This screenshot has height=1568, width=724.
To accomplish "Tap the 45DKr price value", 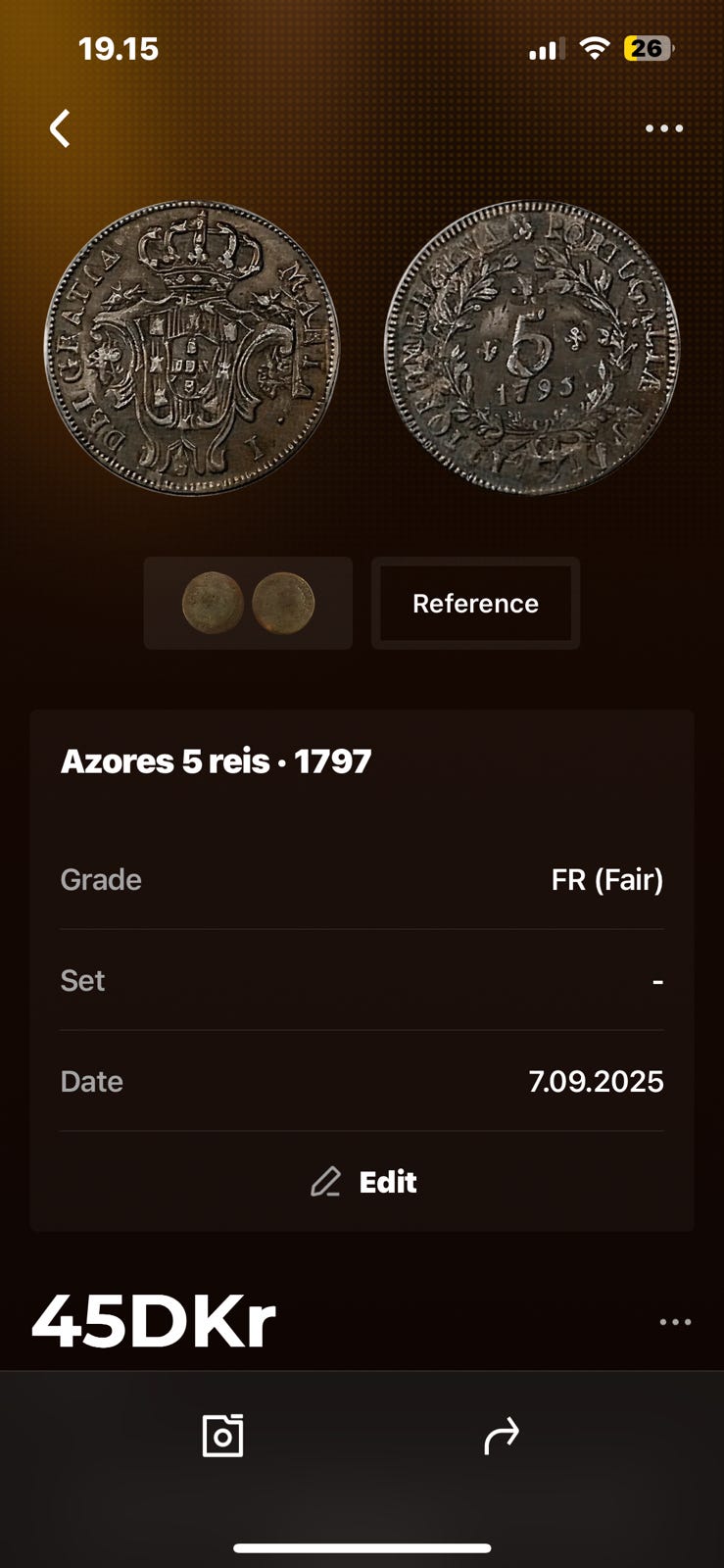I will (x=154, y=1322).
